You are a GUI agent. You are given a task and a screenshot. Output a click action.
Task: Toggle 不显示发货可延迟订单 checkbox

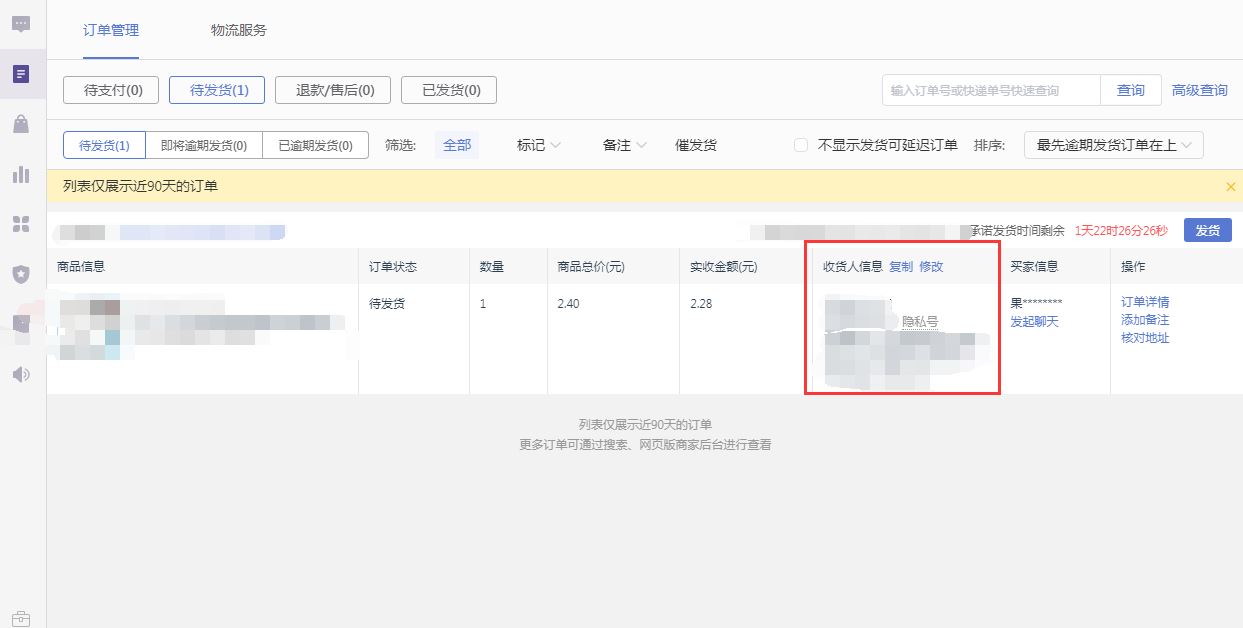pyautogui.click(x=800, y=145)
